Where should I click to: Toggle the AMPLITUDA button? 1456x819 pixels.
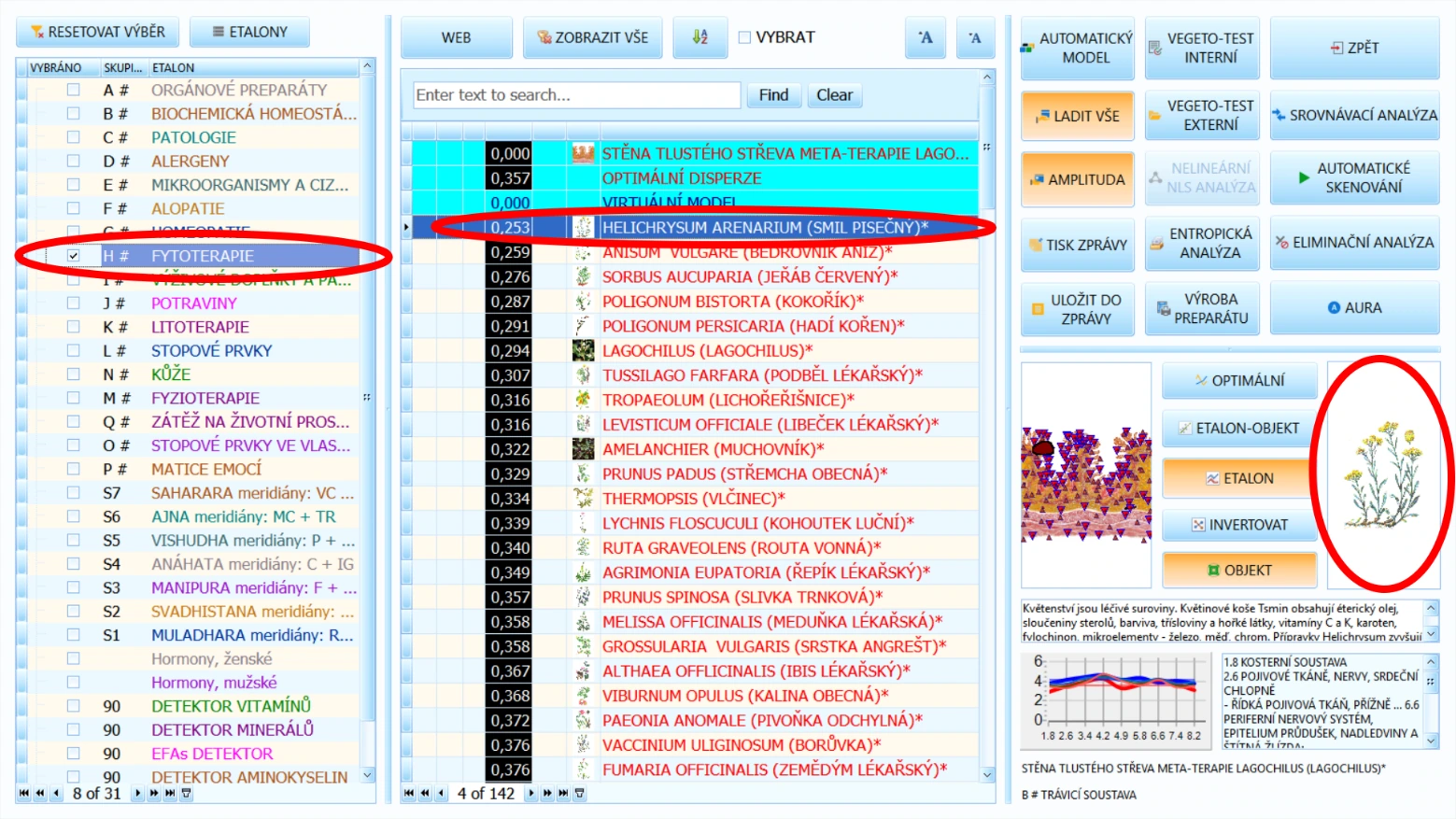1078,179
